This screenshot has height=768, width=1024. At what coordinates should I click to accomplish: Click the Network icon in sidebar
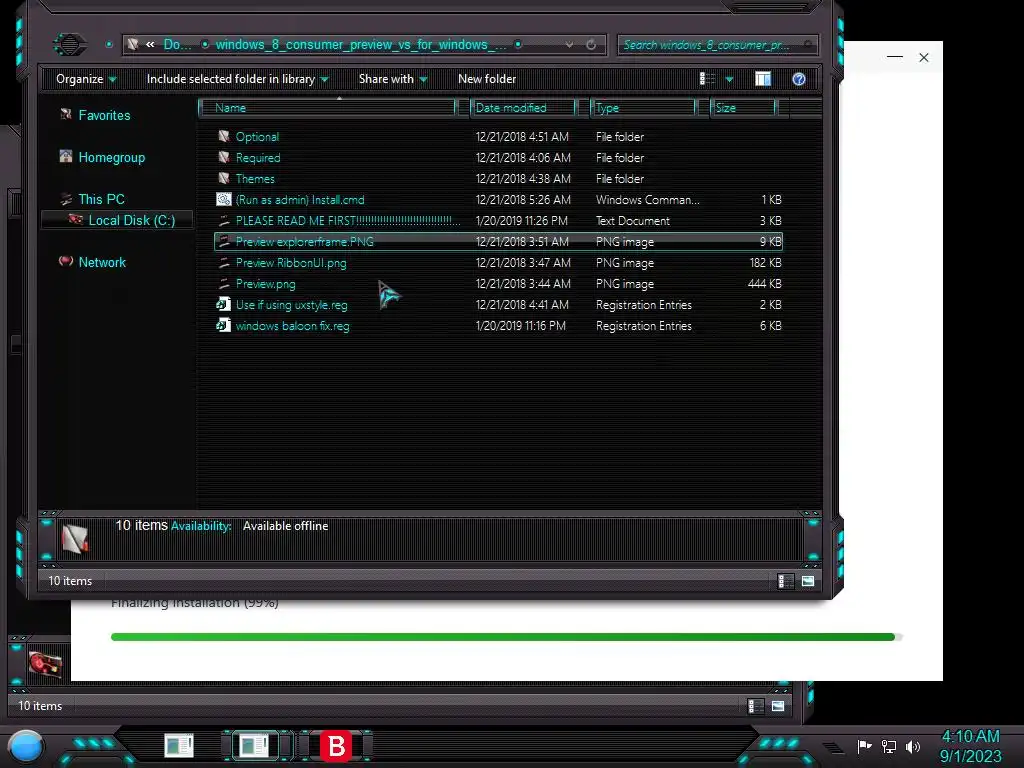point(65,261)
